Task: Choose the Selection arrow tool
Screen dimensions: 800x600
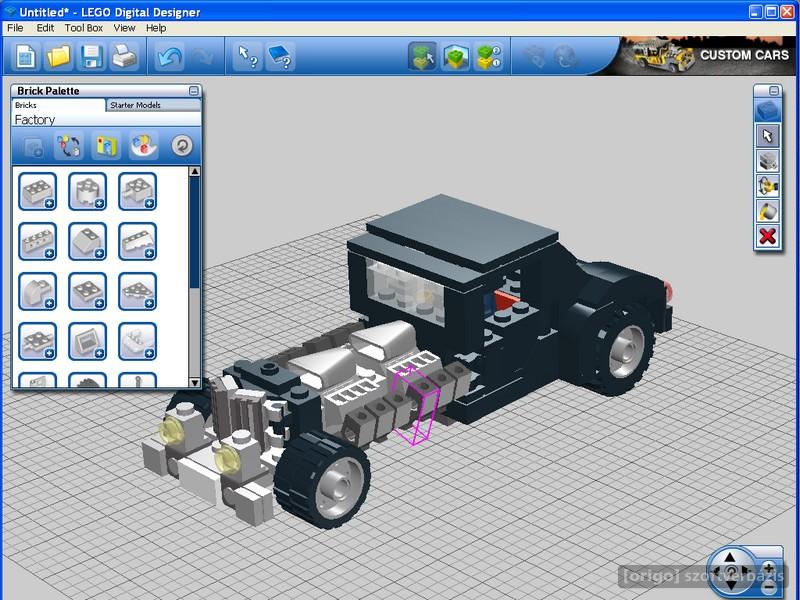Action: 767,136
